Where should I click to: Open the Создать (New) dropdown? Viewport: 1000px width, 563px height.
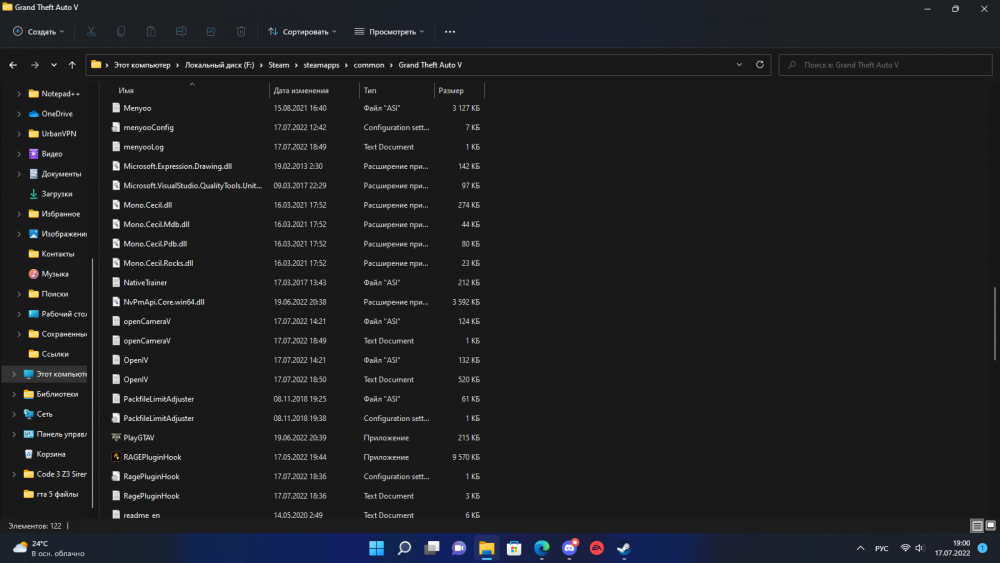coord(38,31)
